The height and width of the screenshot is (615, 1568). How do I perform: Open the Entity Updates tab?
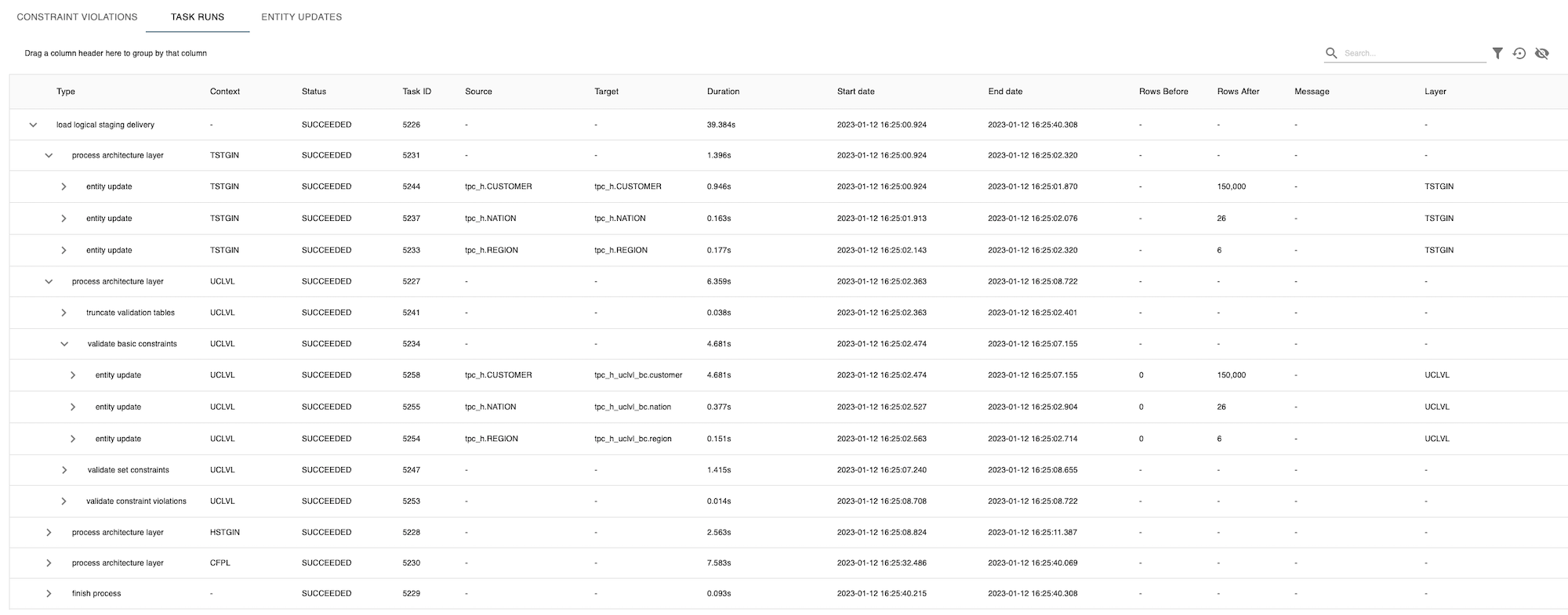(x=302, y=16)
